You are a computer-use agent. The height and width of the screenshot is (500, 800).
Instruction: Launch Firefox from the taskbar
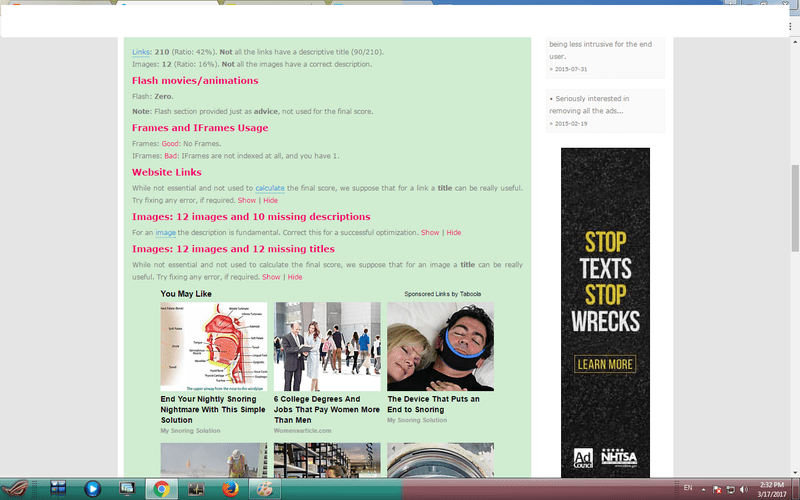click(230, 489)
